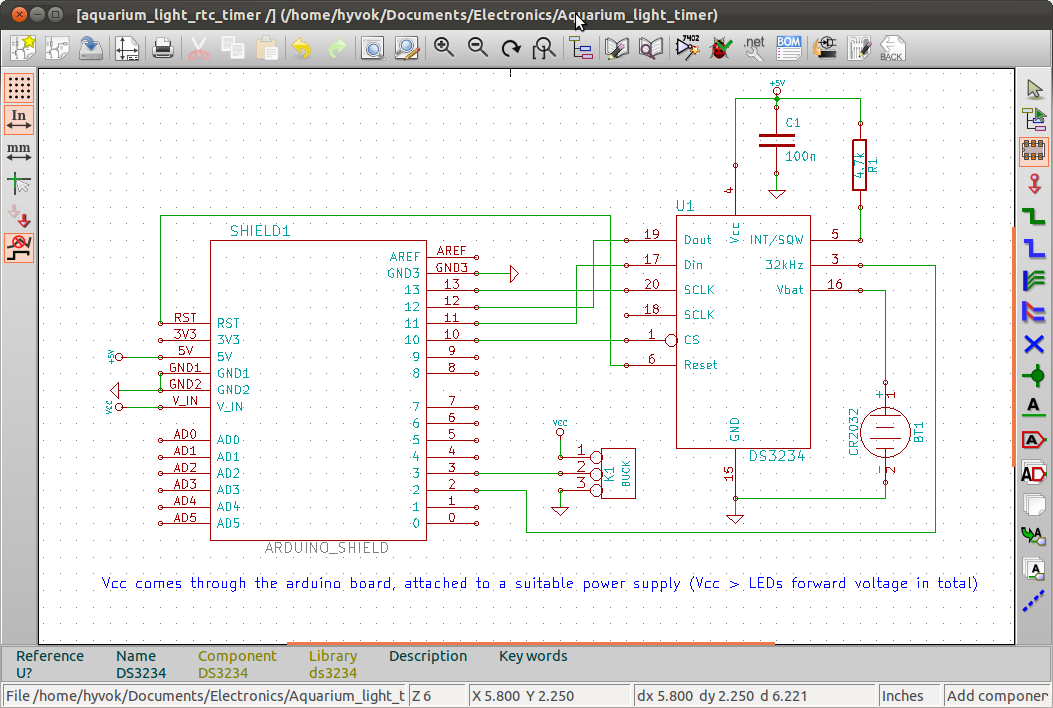Select the place bus tool
Screen dimensions: 1053x708
click(x=1034, y=248)
